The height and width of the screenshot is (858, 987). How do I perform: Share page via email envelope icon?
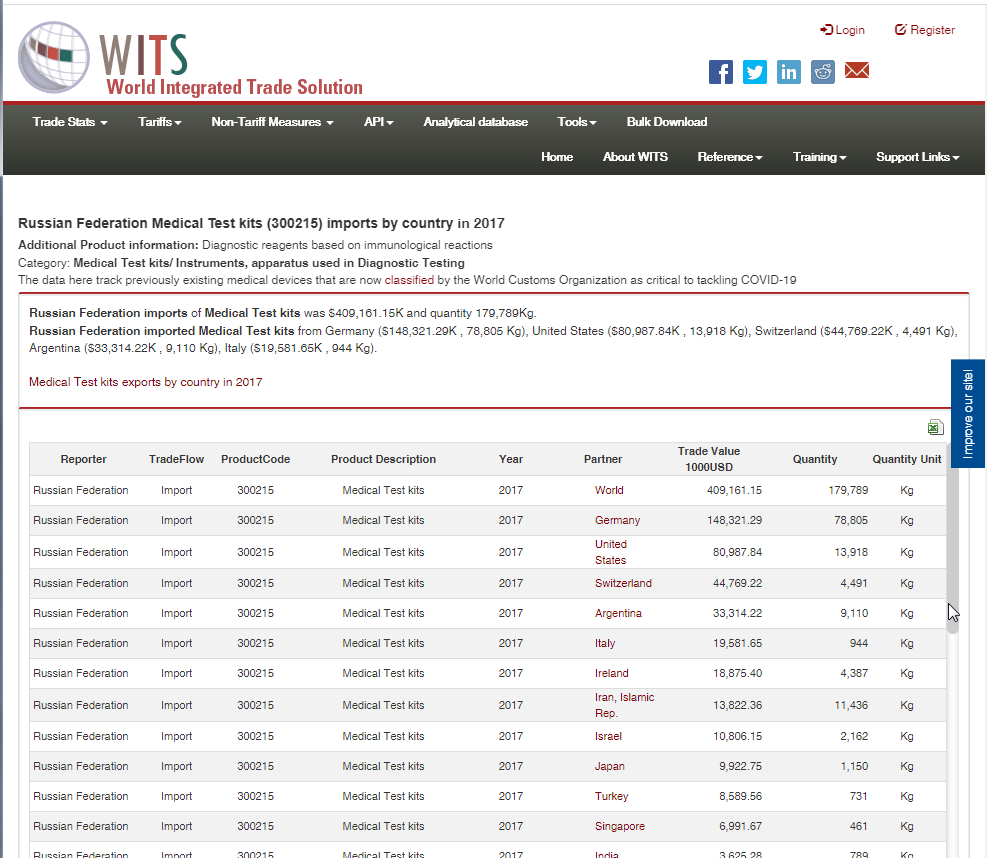coord(857,71)
